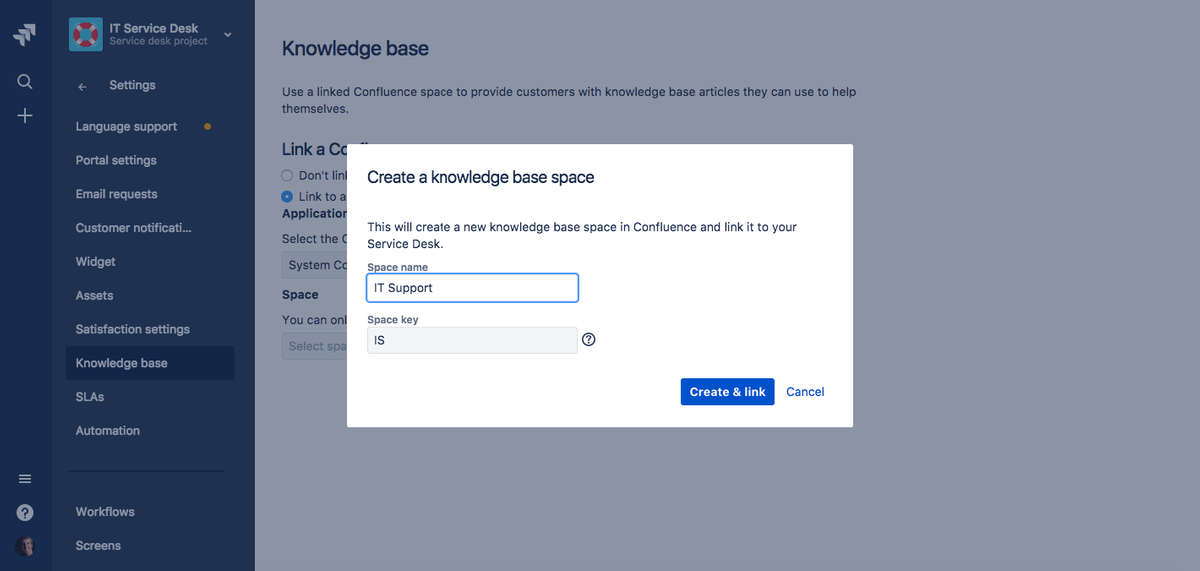Open the hamburger app switcher icon
Viewport: 1200px width, 571px height.
point(25,479)
